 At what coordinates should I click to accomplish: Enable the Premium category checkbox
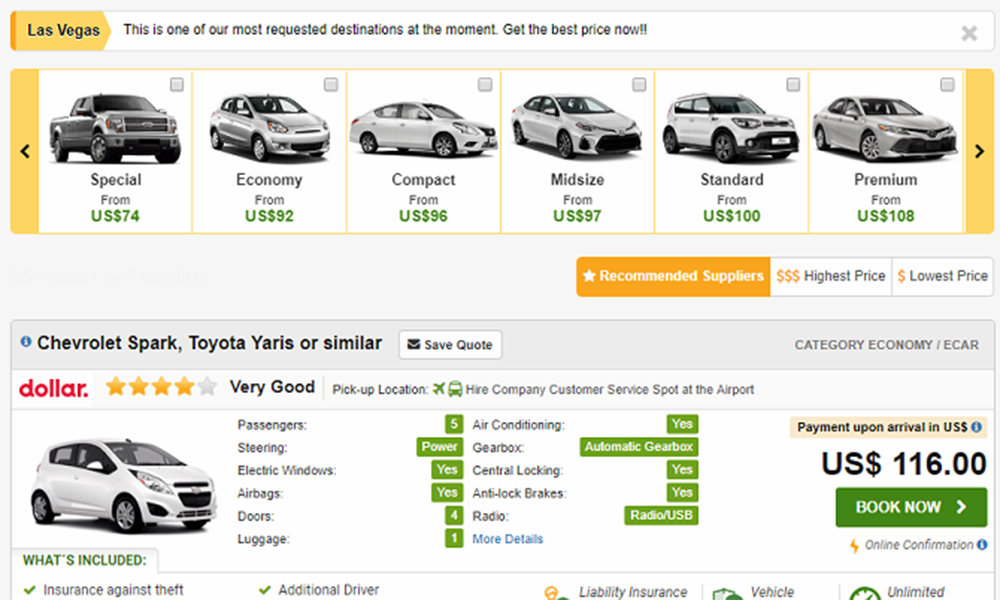(x=947, y=85)
